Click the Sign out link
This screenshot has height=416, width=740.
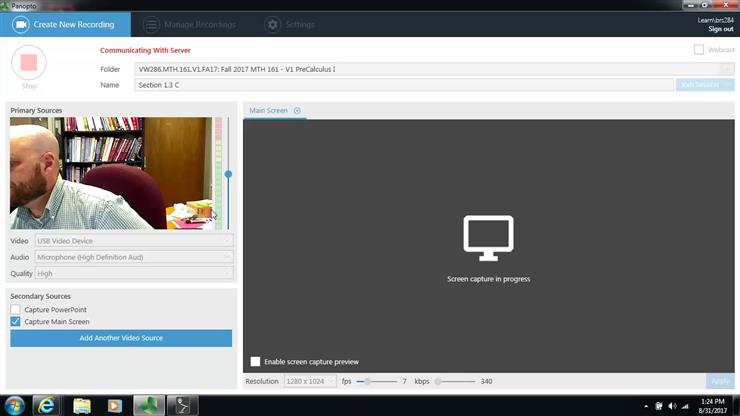pos(720,29)
